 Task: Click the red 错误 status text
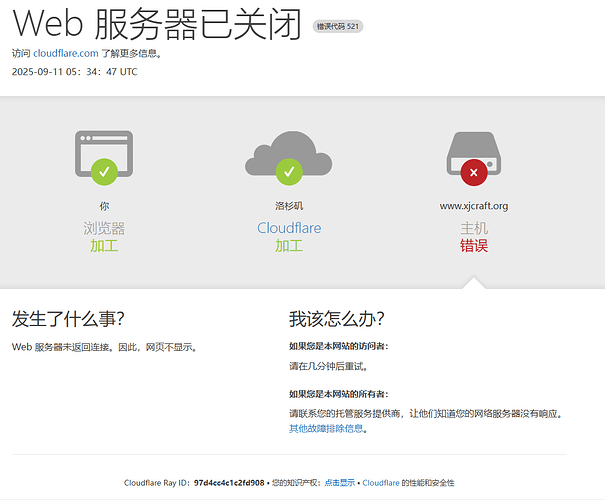pos(474,246)
